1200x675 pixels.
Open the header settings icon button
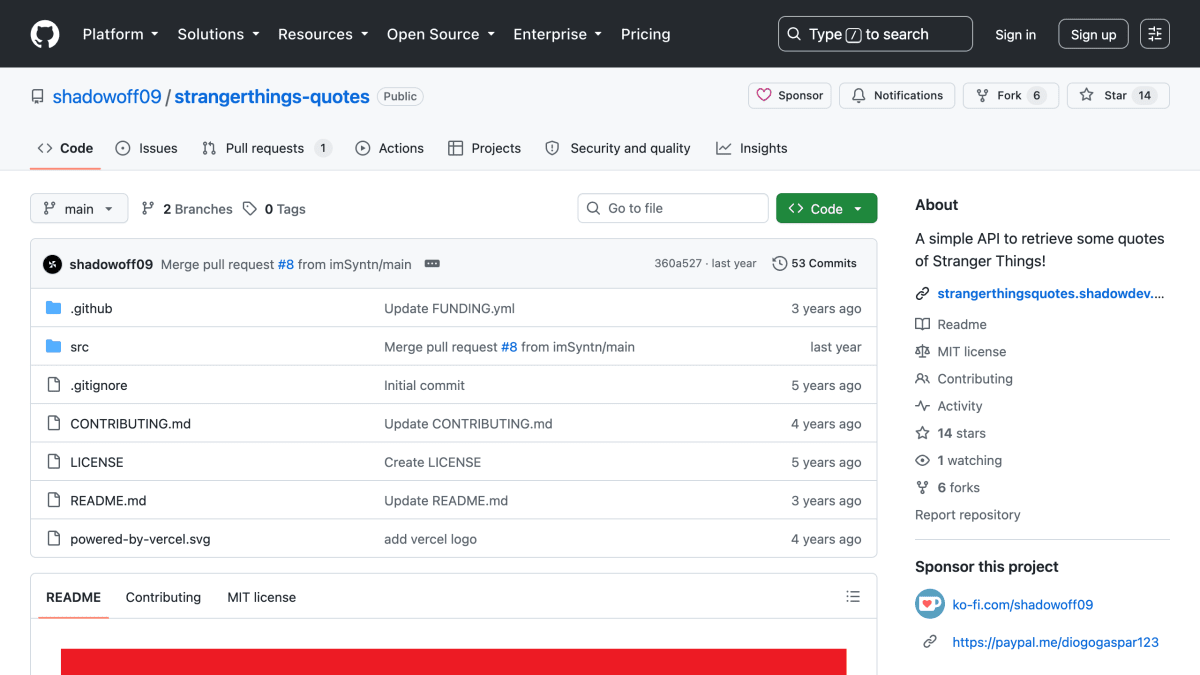pos(1155,34)
